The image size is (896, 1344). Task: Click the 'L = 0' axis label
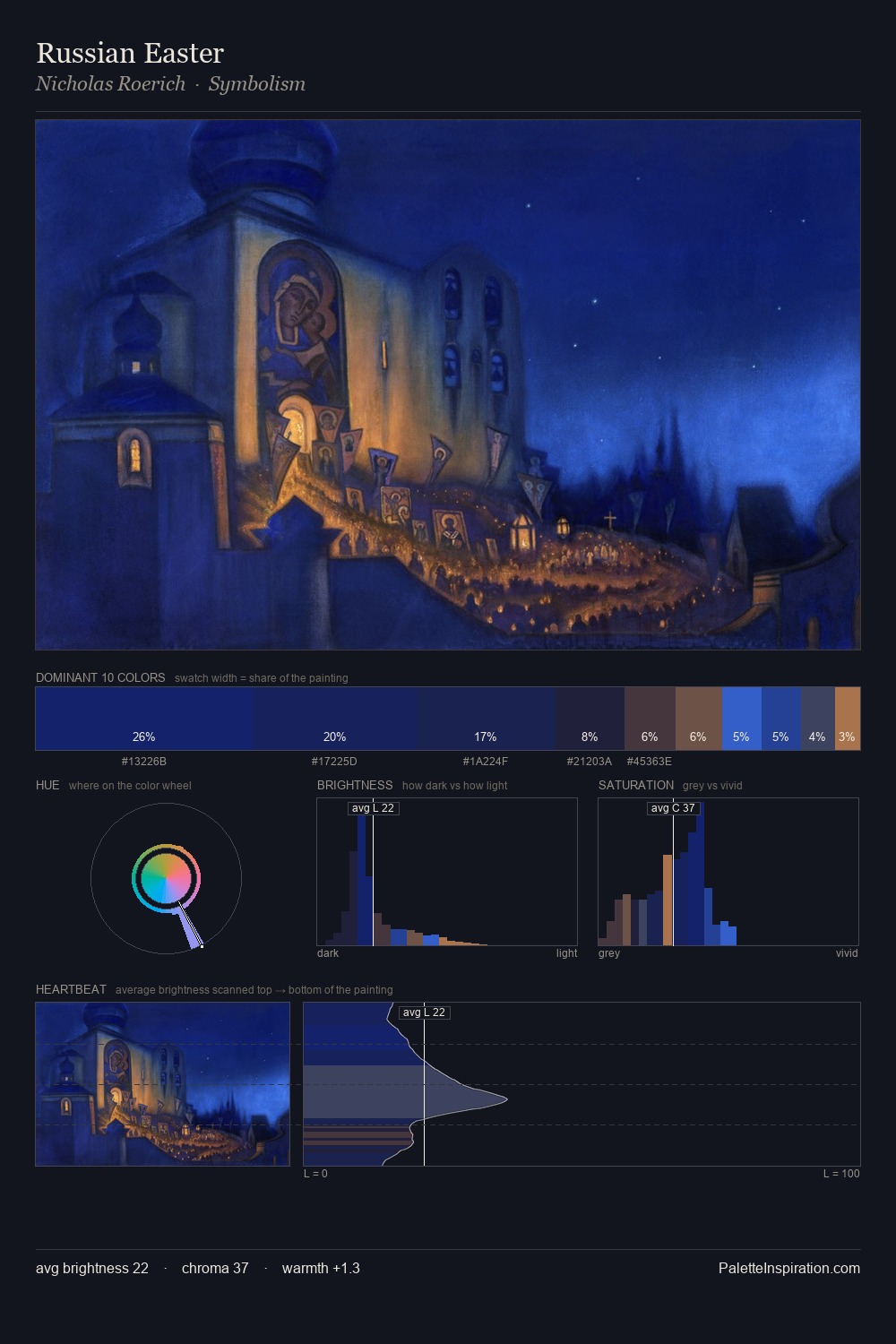(x=315, y=1174)
